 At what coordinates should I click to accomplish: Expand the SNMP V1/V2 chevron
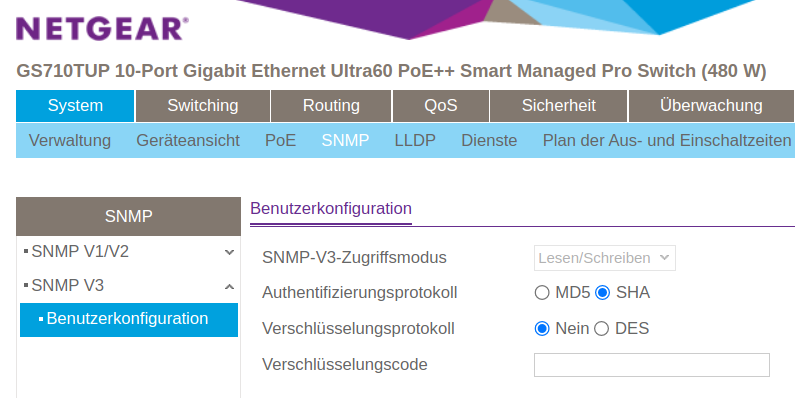tap(229, 252)
